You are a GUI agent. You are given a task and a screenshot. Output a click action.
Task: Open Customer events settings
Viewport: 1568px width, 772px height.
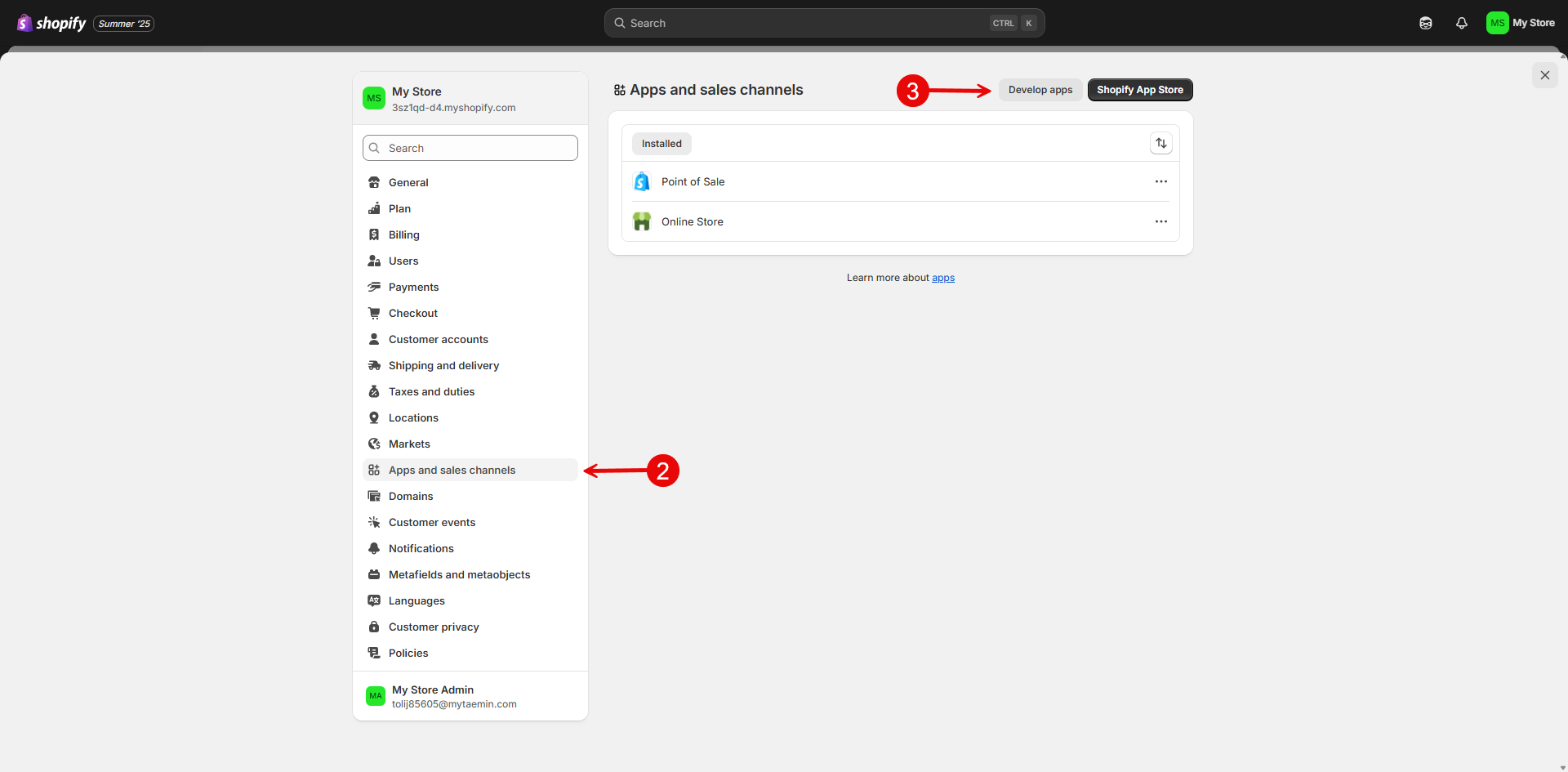click(470, 522)
